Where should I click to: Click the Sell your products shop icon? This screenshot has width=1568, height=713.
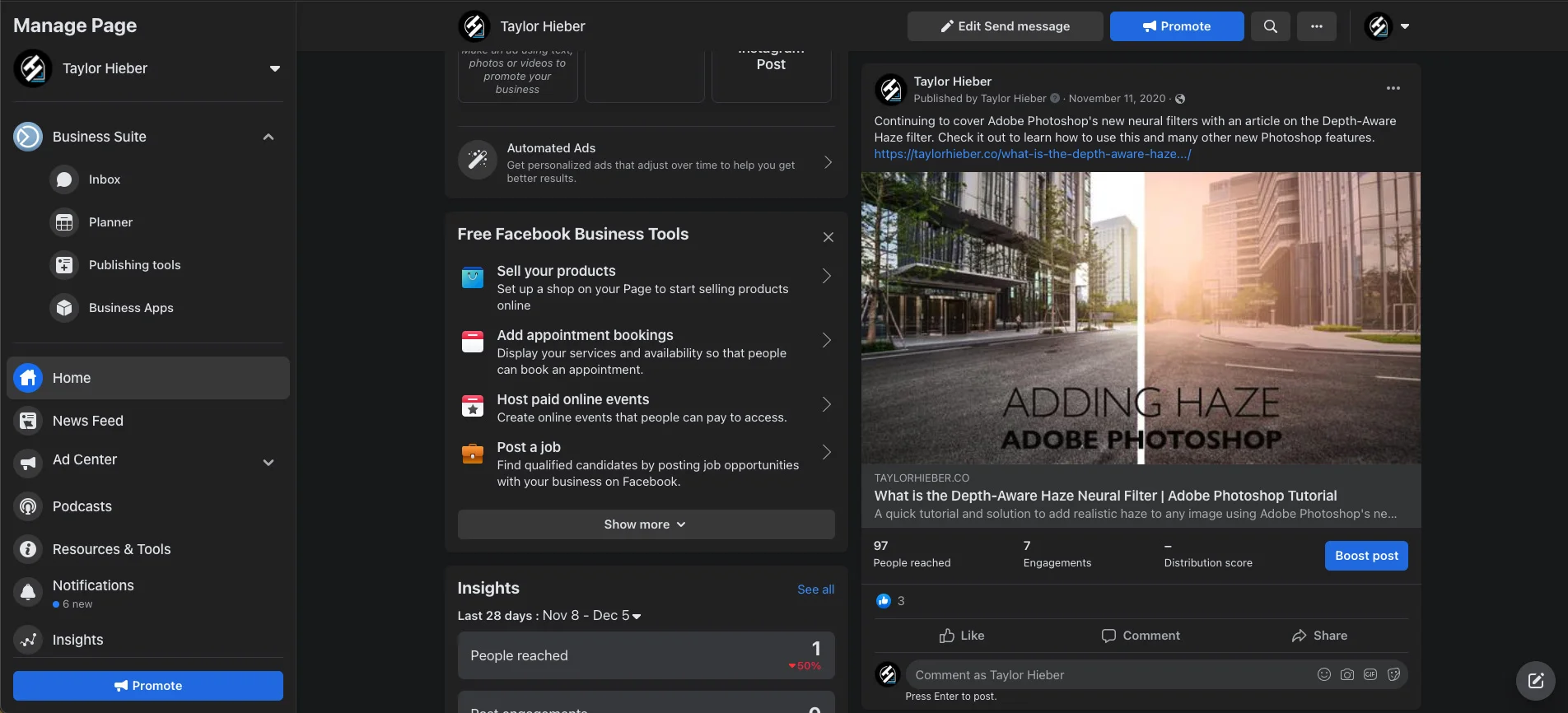tap(473, 277)
